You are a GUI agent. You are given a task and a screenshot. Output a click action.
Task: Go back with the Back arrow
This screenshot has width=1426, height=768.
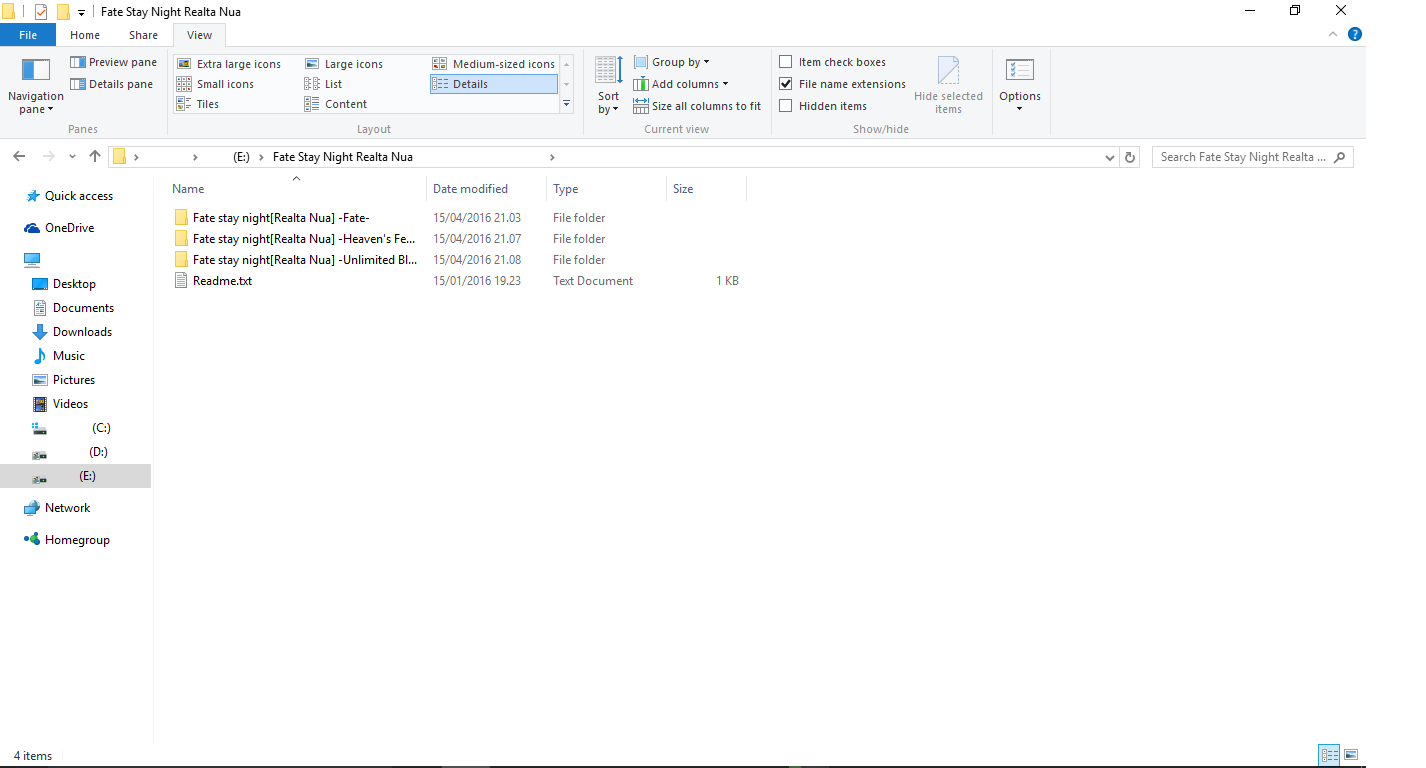(x=19, y=157)
